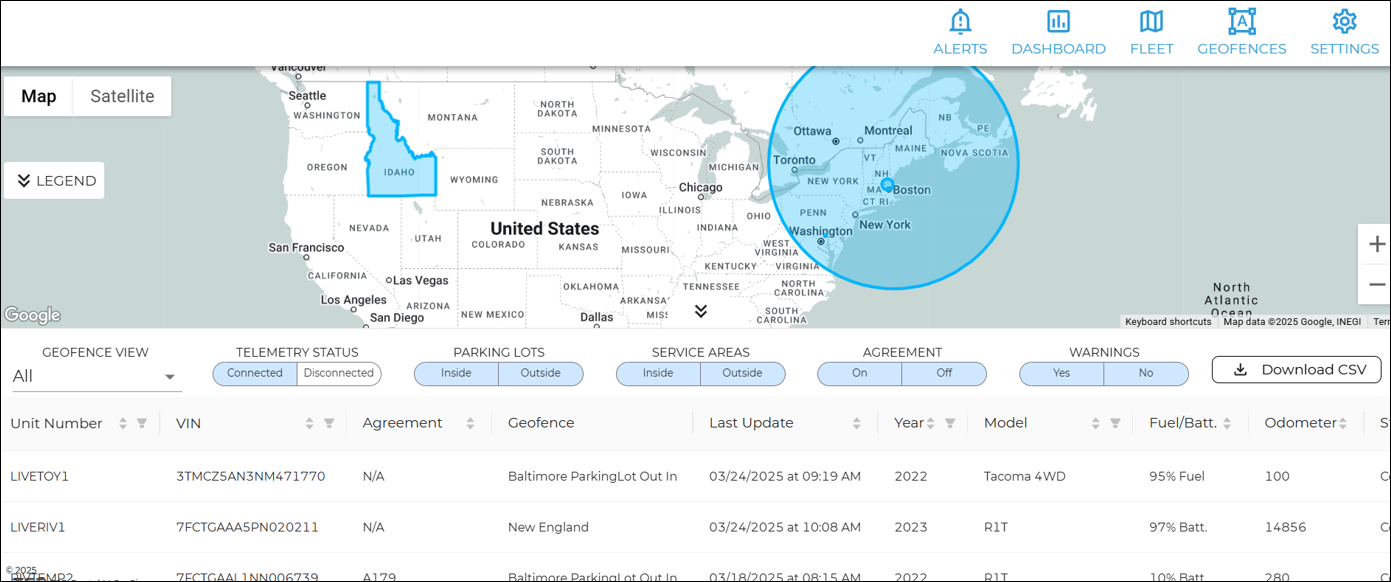Viewport: 1391px width, 582px height.
Task: Open the Dashboard chart icon
Action: (1058, 22)
